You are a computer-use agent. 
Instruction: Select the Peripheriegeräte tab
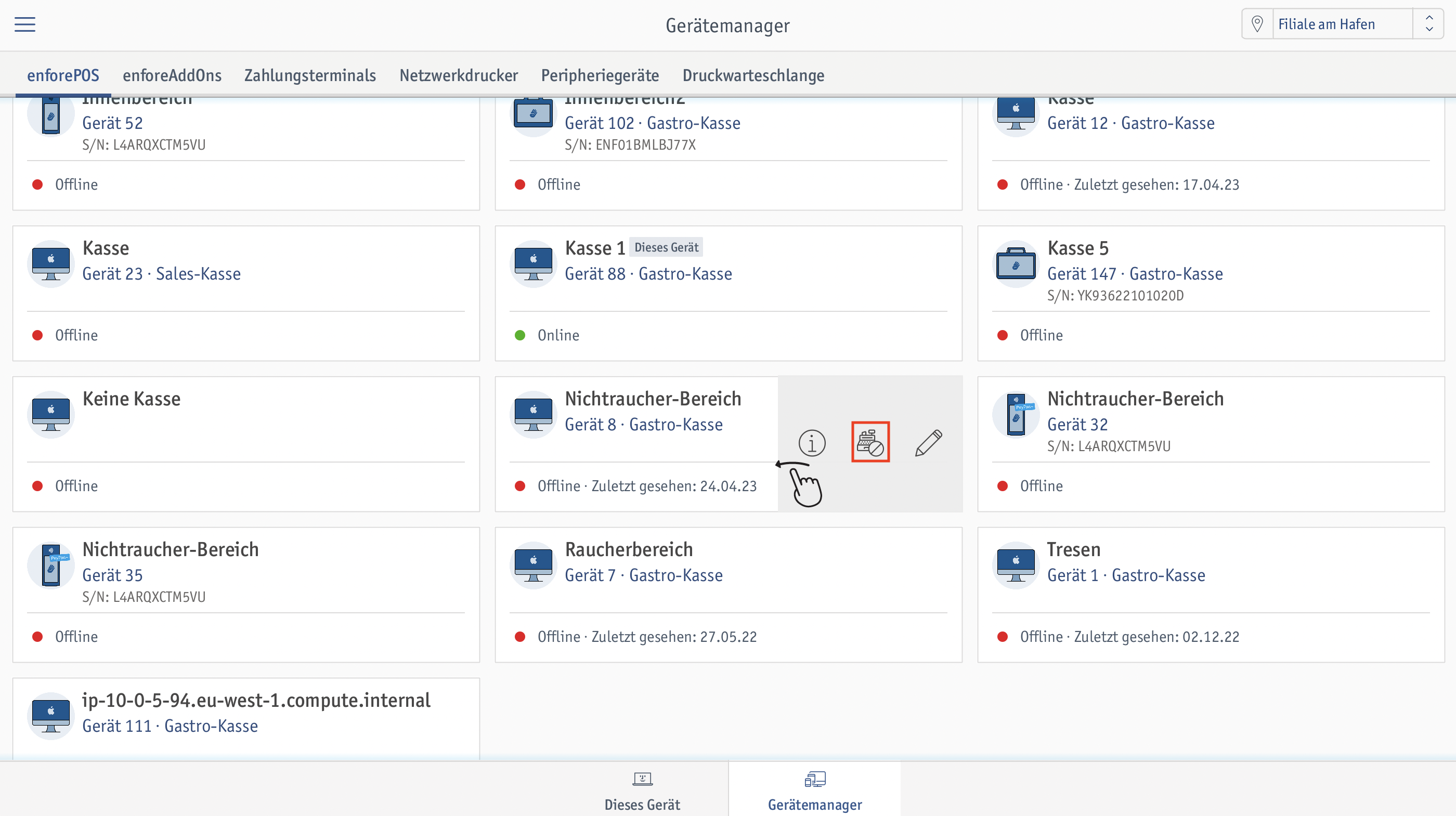click(600, 75)
